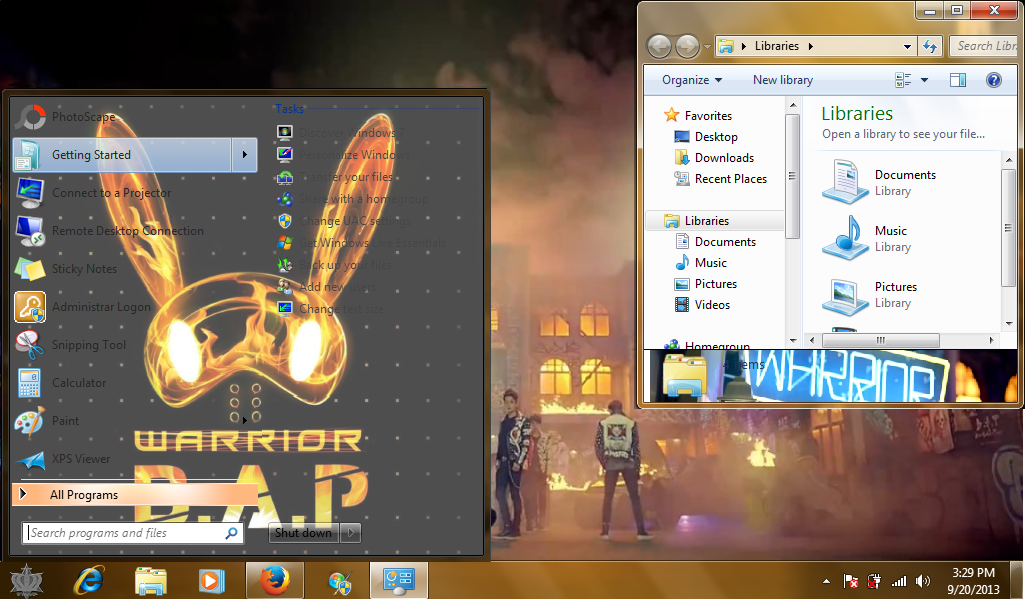Open Windows Explorer from taskbar

150,581
